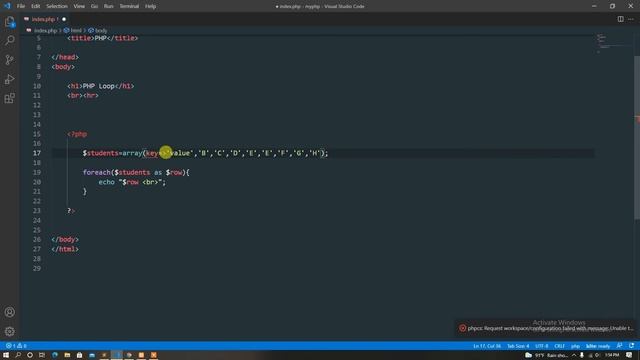
Task: Open the View menu
Action: [x=79, y=6]
